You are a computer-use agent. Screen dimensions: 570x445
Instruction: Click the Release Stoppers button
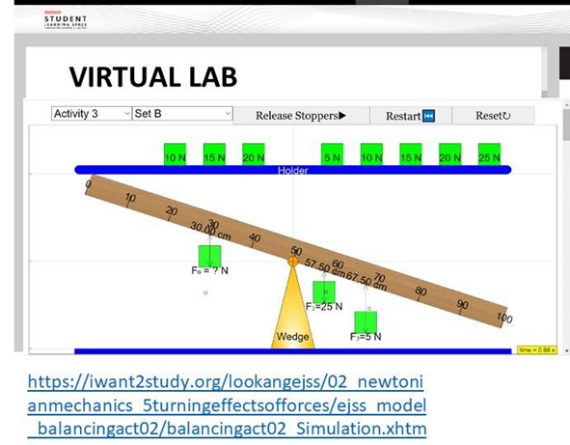click(x=301, y=116)
